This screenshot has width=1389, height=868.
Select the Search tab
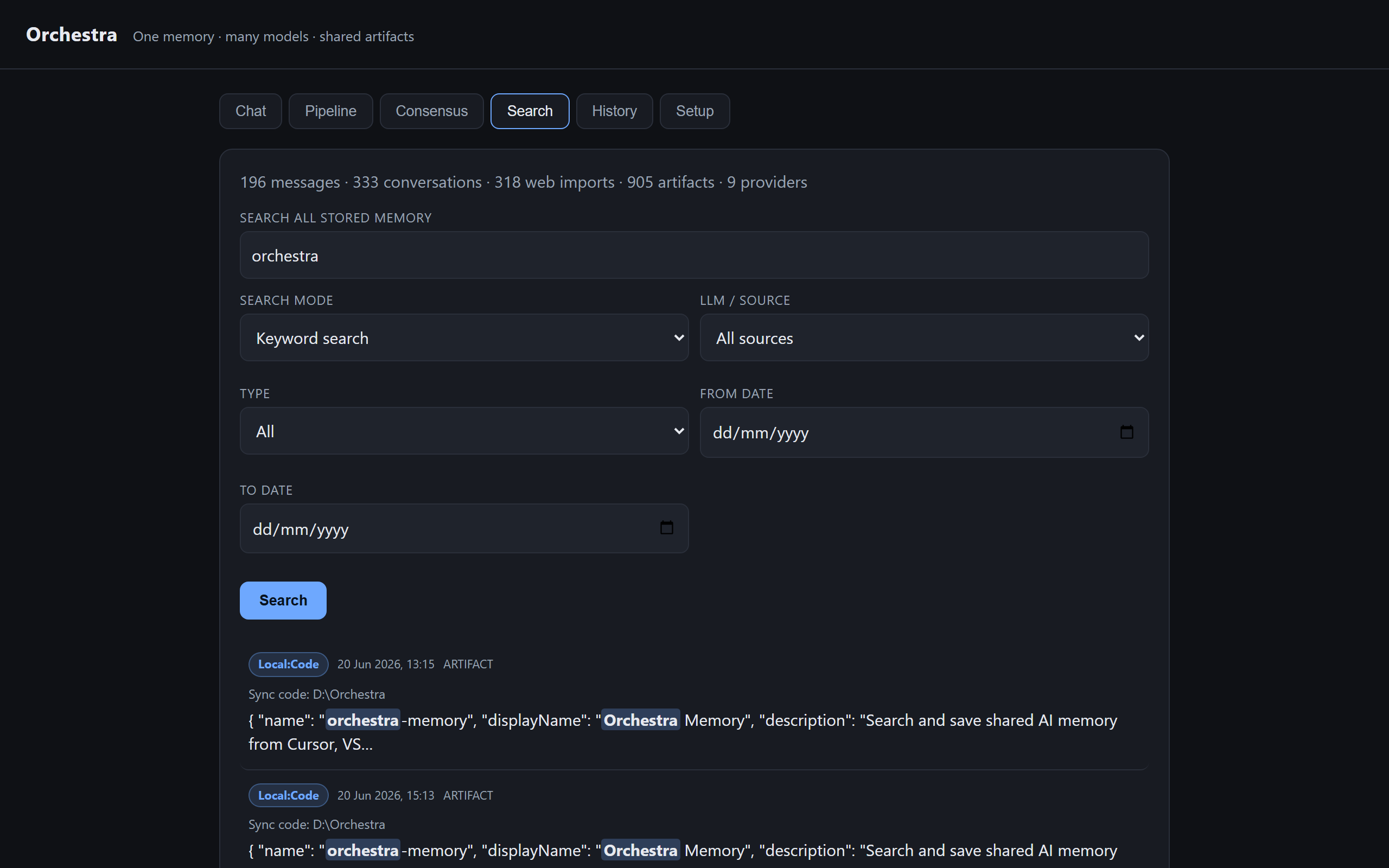(530, 111)
